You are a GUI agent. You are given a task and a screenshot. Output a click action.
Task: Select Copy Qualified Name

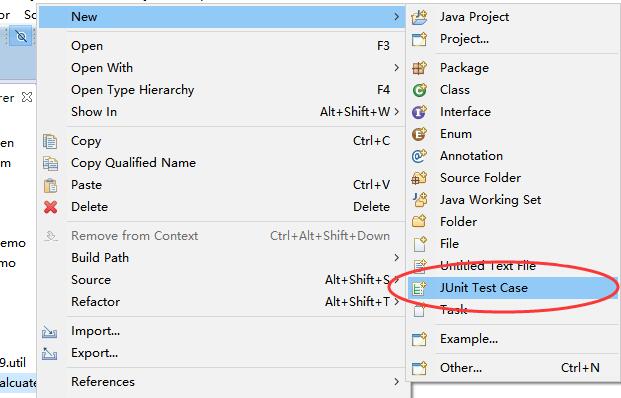(x=133, y=163)
